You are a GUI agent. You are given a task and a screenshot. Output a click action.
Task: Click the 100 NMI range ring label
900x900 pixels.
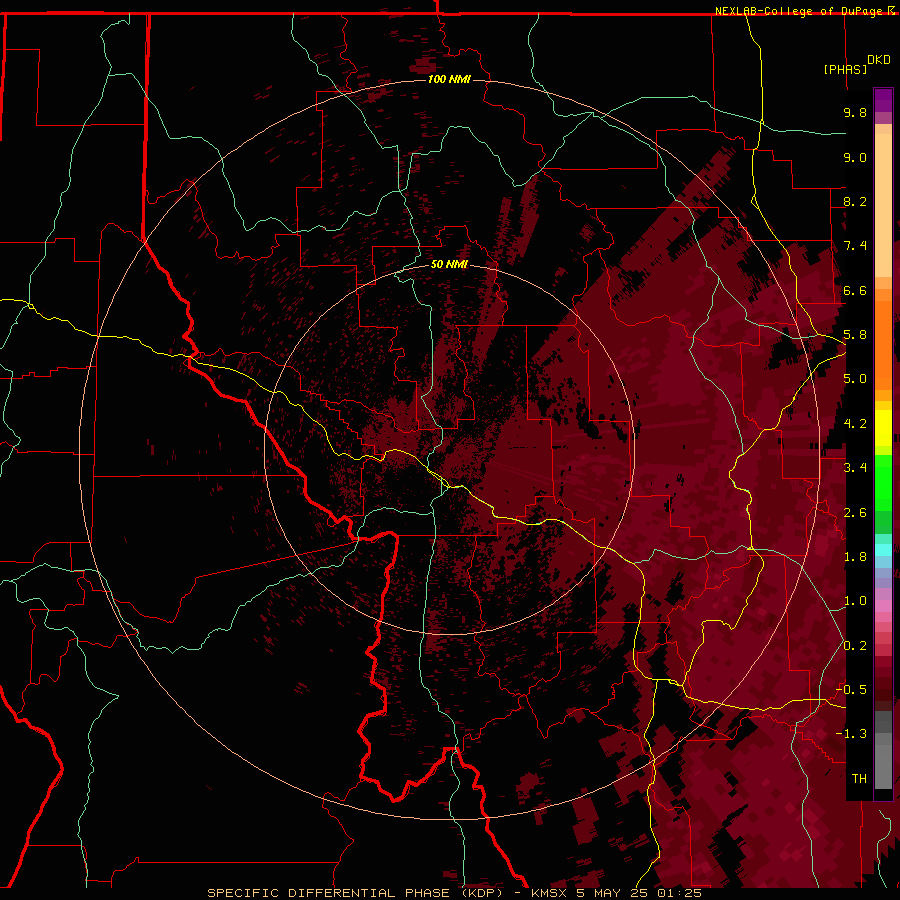pos(449,79)
